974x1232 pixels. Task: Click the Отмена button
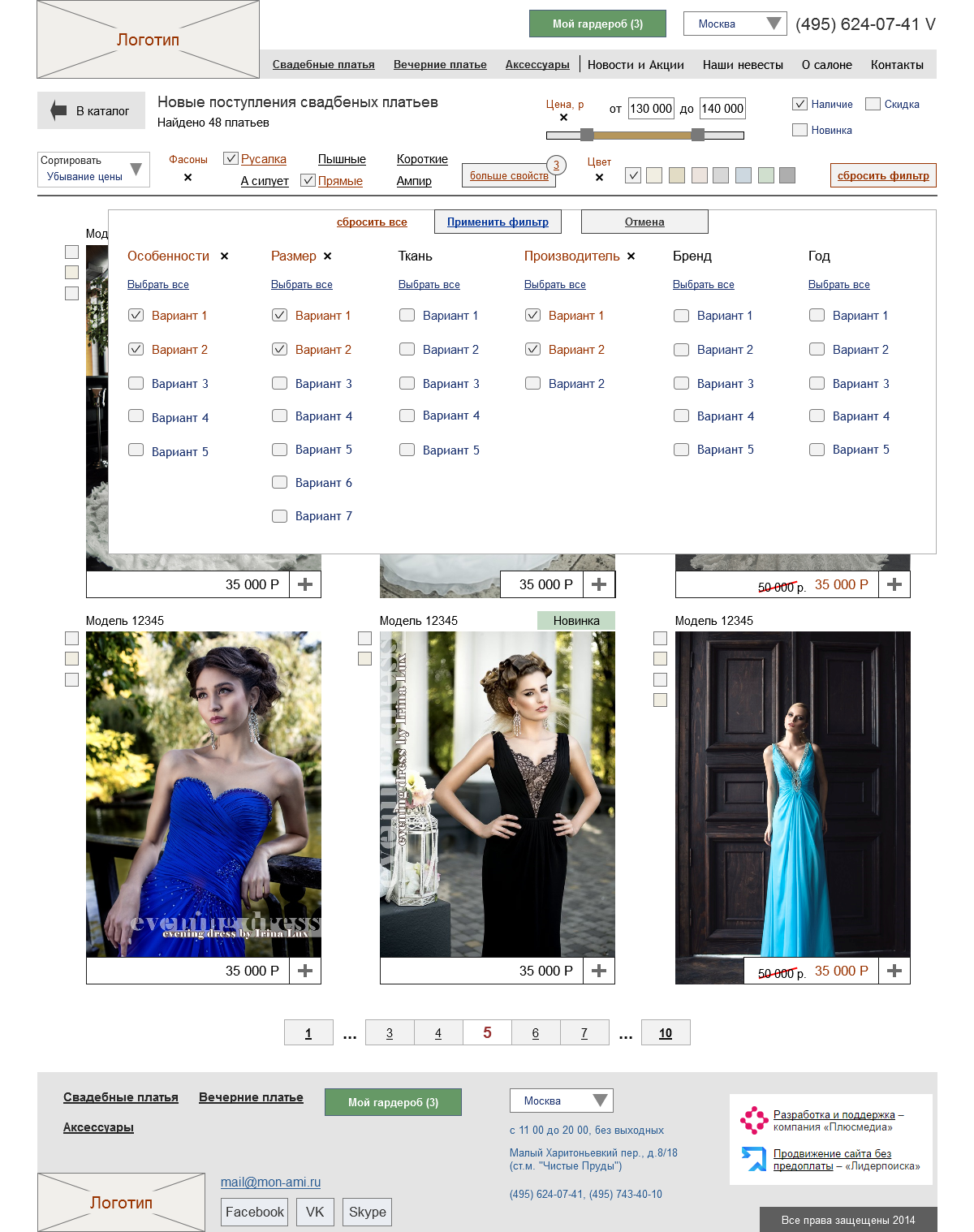click(644, 222)
